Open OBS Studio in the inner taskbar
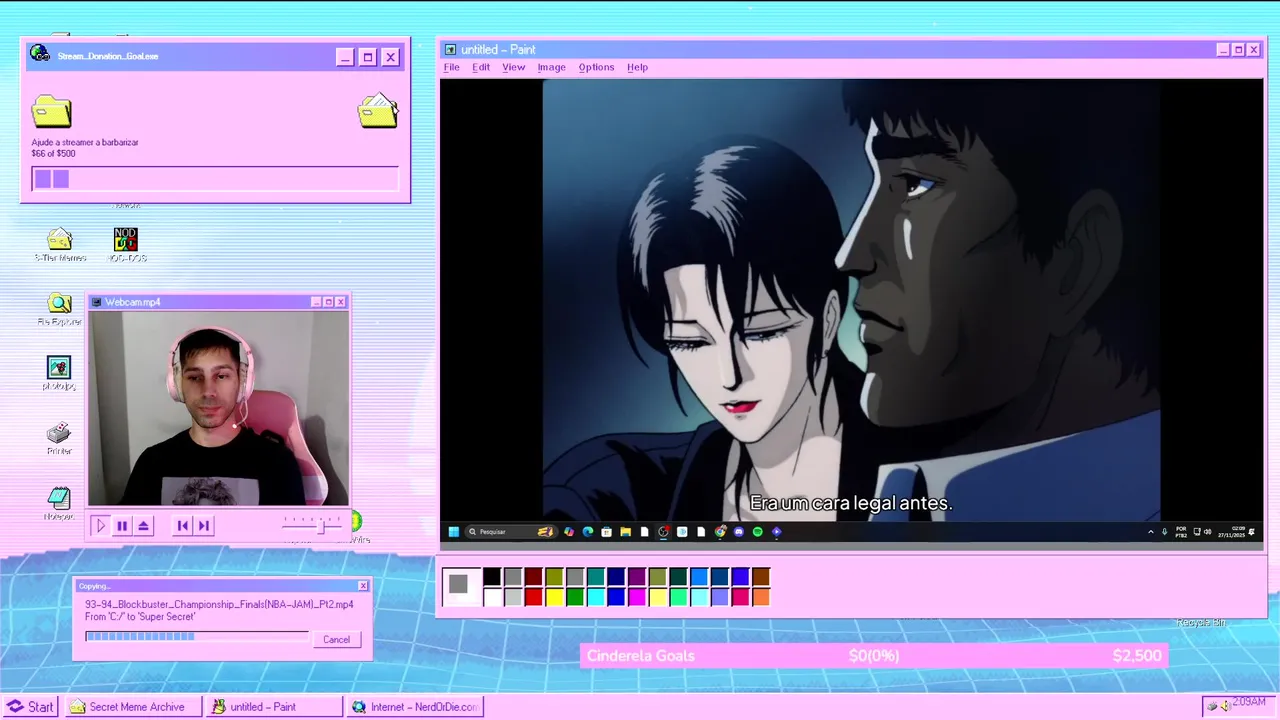This screenshot has width=1280, height=720. tap(663, 532)
